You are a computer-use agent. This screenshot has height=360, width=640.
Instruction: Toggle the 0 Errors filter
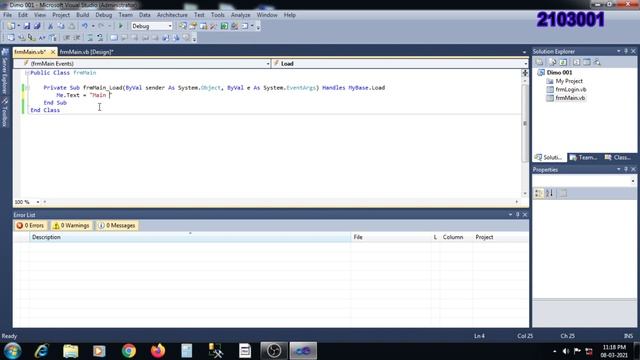click(30, 225)
